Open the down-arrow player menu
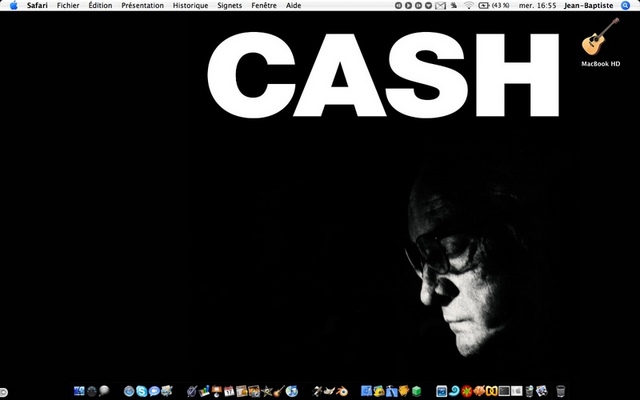 click(428, 5)
